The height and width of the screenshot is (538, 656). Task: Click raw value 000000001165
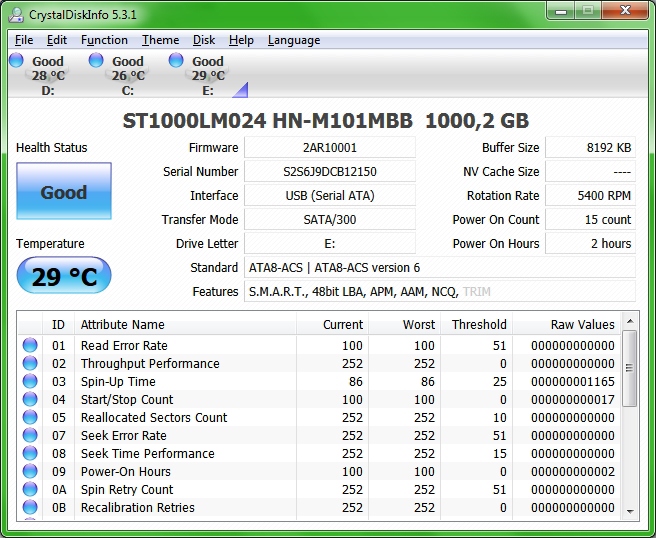pyautogui.click(x=573, y=382)
